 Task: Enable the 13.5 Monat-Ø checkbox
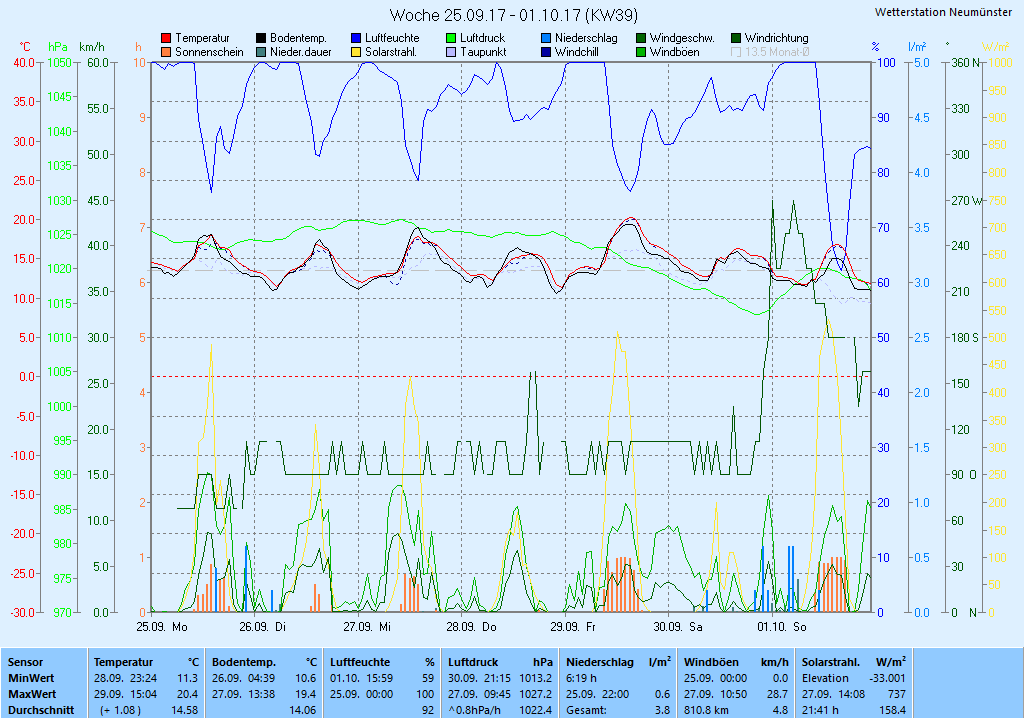[737, 52]
